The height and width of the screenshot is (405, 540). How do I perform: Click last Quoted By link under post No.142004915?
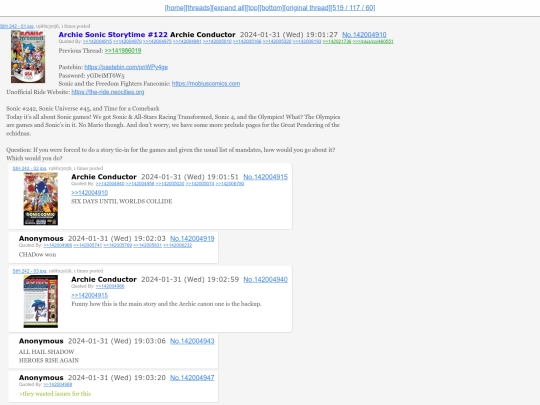click(230, 184)
